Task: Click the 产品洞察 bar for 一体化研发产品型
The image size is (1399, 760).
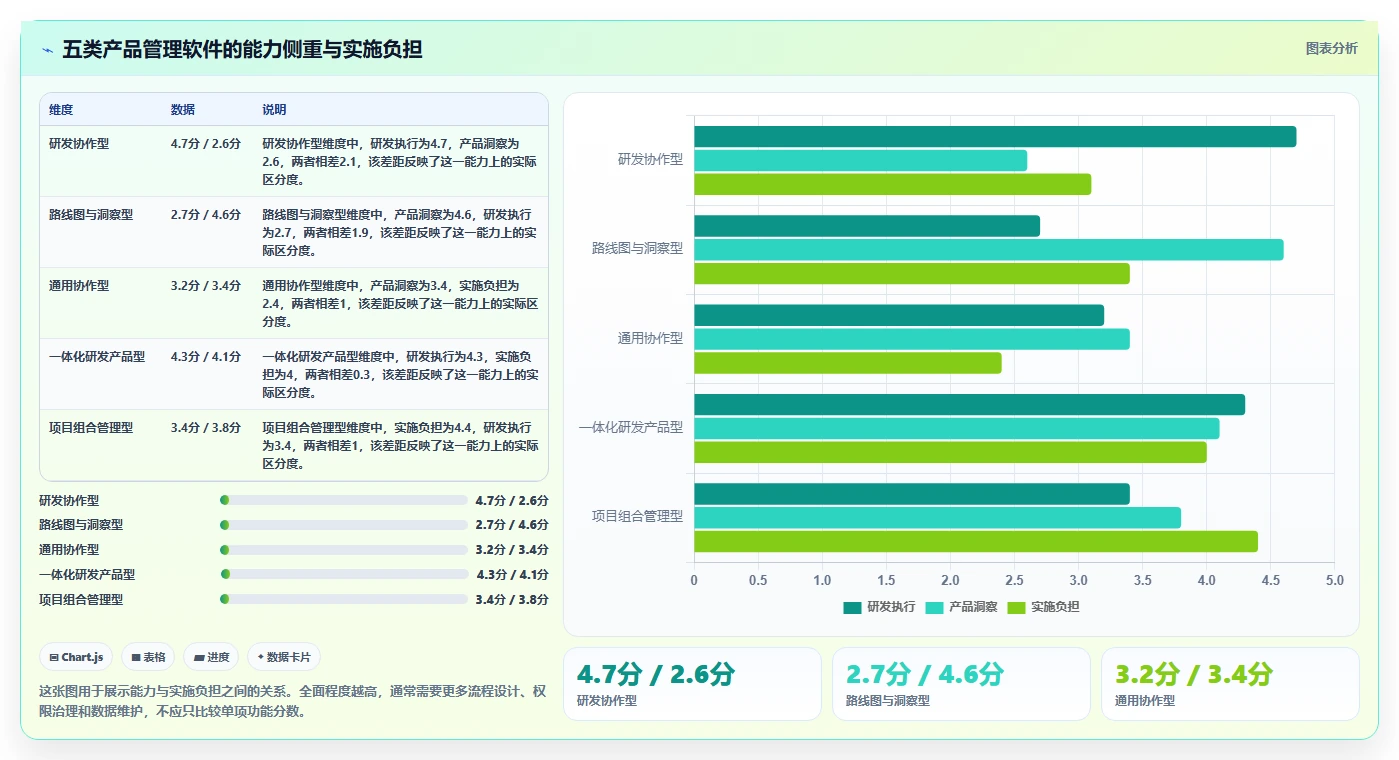Action: tap(956, 428)
